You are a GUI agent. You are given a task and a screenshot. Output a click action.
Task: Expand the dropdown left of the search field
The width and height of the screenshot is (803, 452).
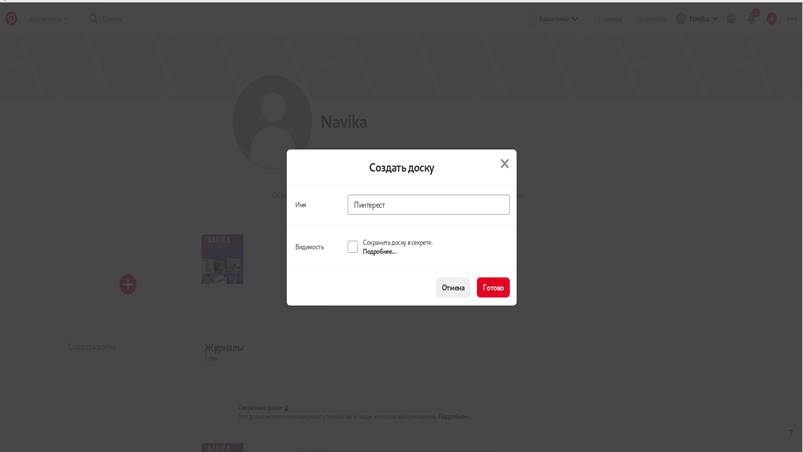pos(48,19)
